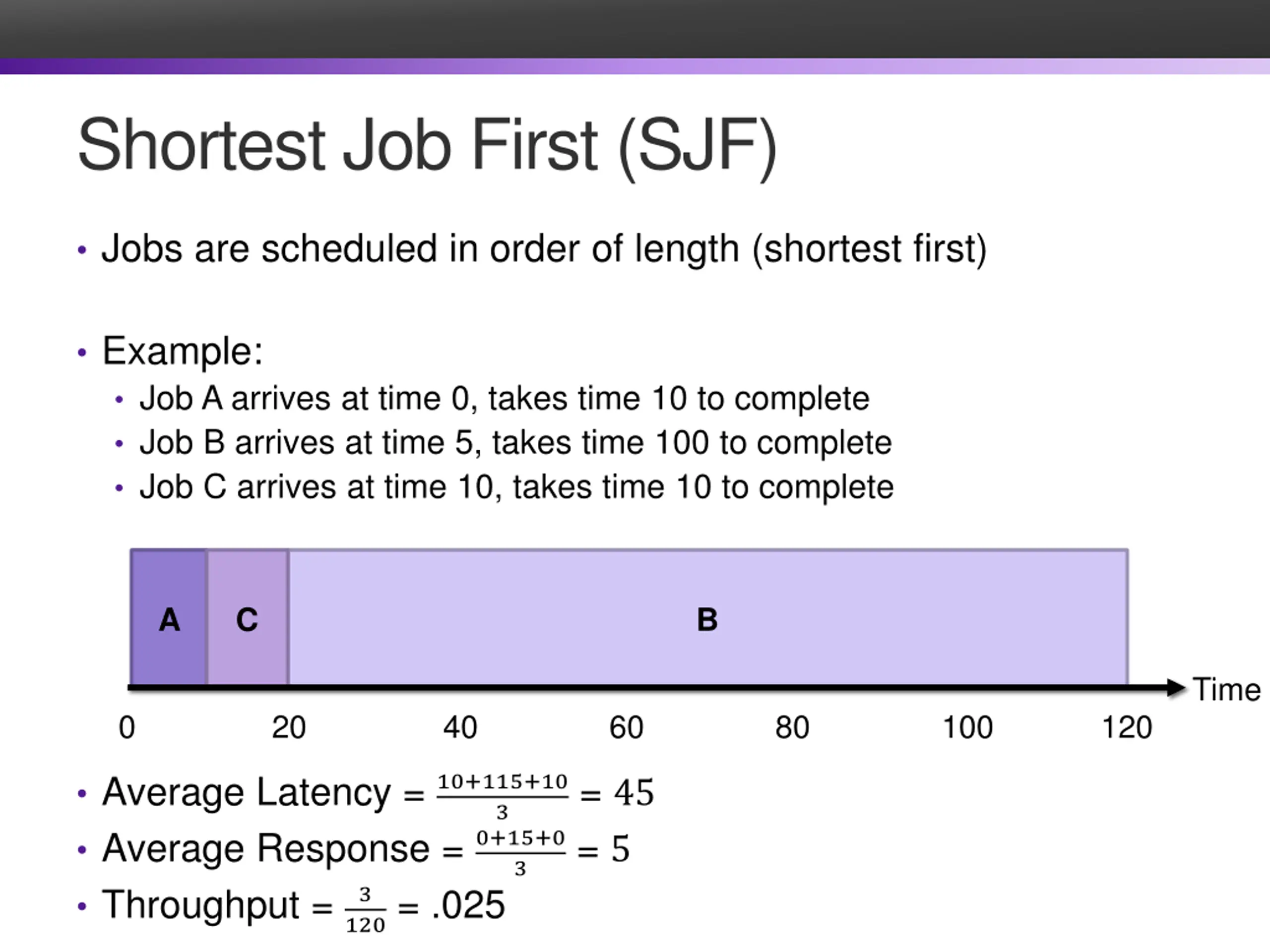Click the 60 mark on the time axis
This screenshot has width=1270, height=952.
click(626, 727)
